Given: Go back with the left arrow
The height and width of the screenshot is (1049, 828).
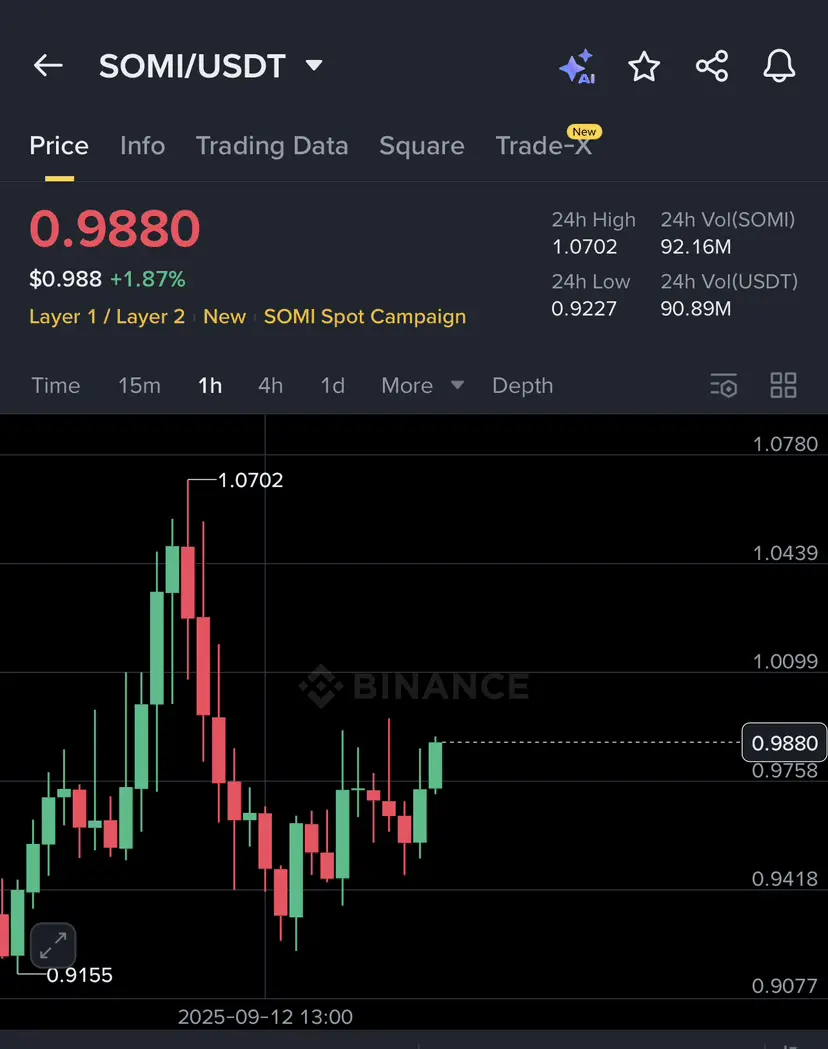Looking at the screenshot, I should [x=48, y=66].
